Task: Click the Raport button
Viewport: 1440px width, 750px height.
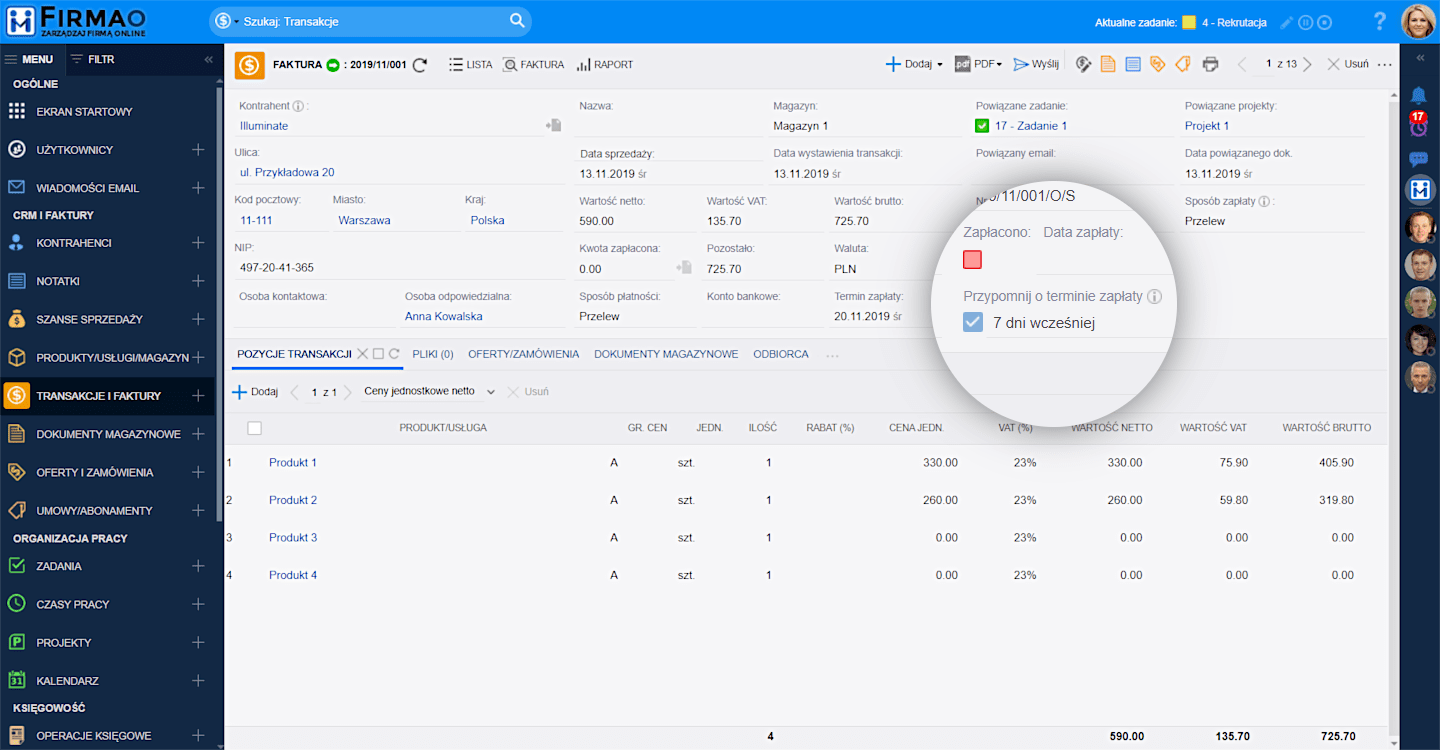Action: tap(604, 64)
